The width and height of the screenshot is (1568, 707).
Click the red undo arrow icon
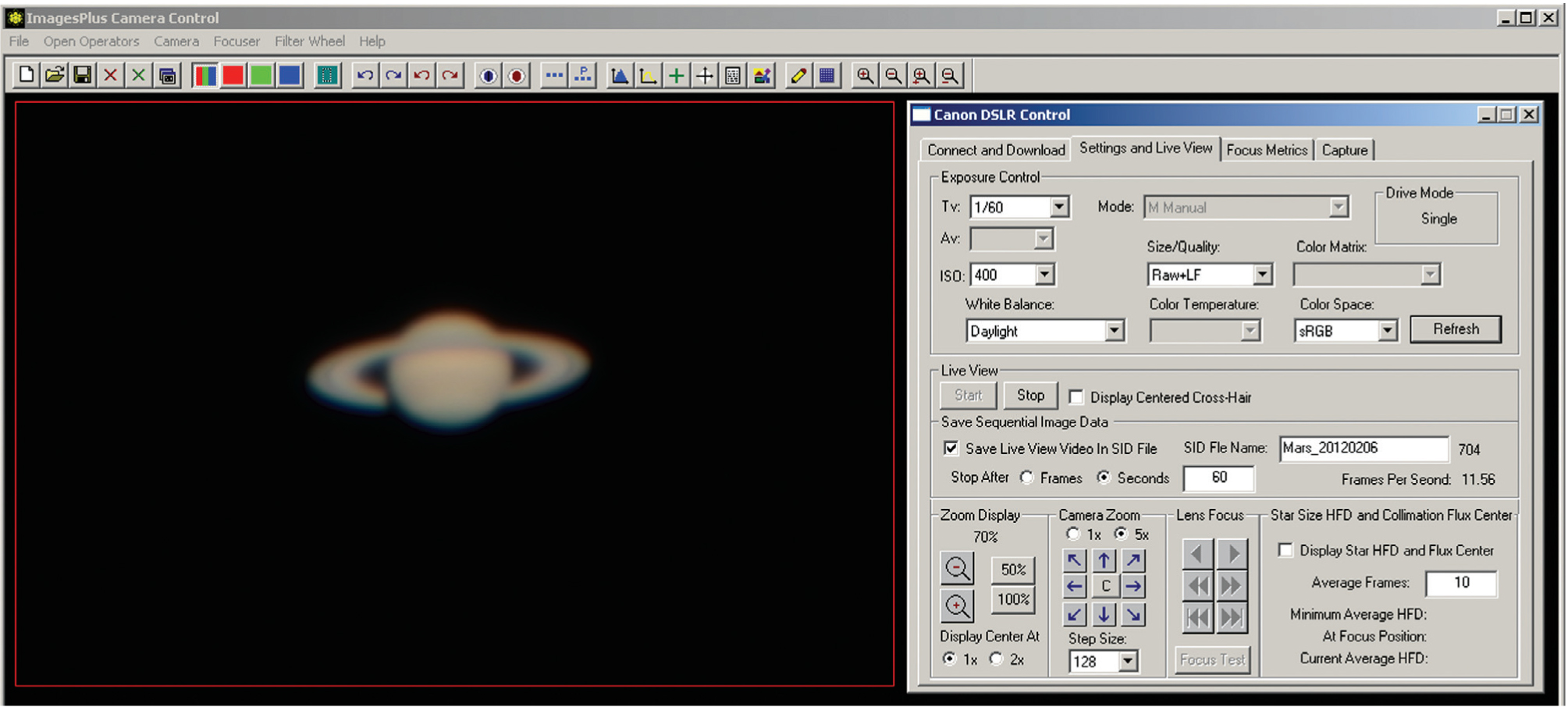421,76
